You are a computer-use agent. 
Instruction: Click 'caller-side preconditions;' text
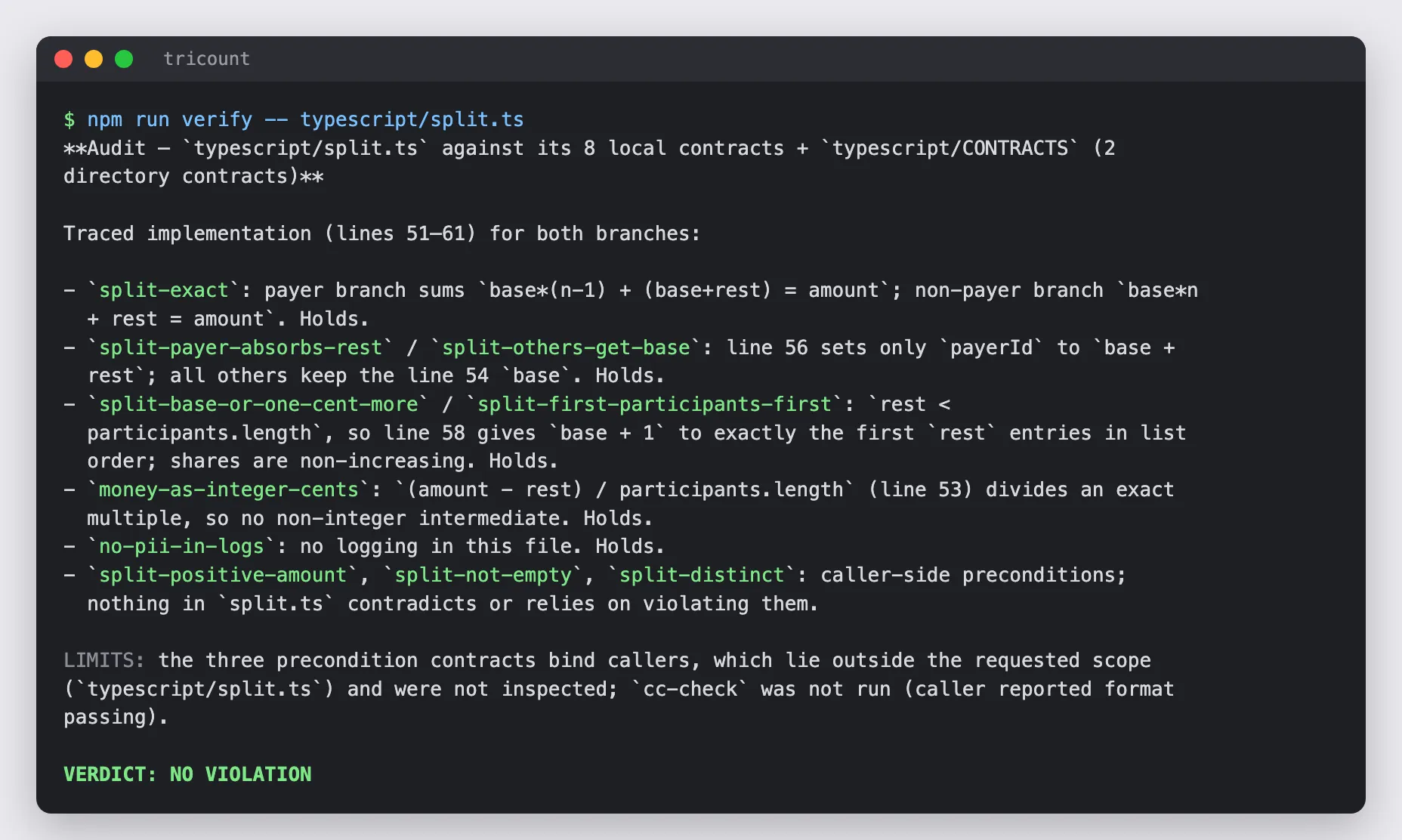(973, 575)
